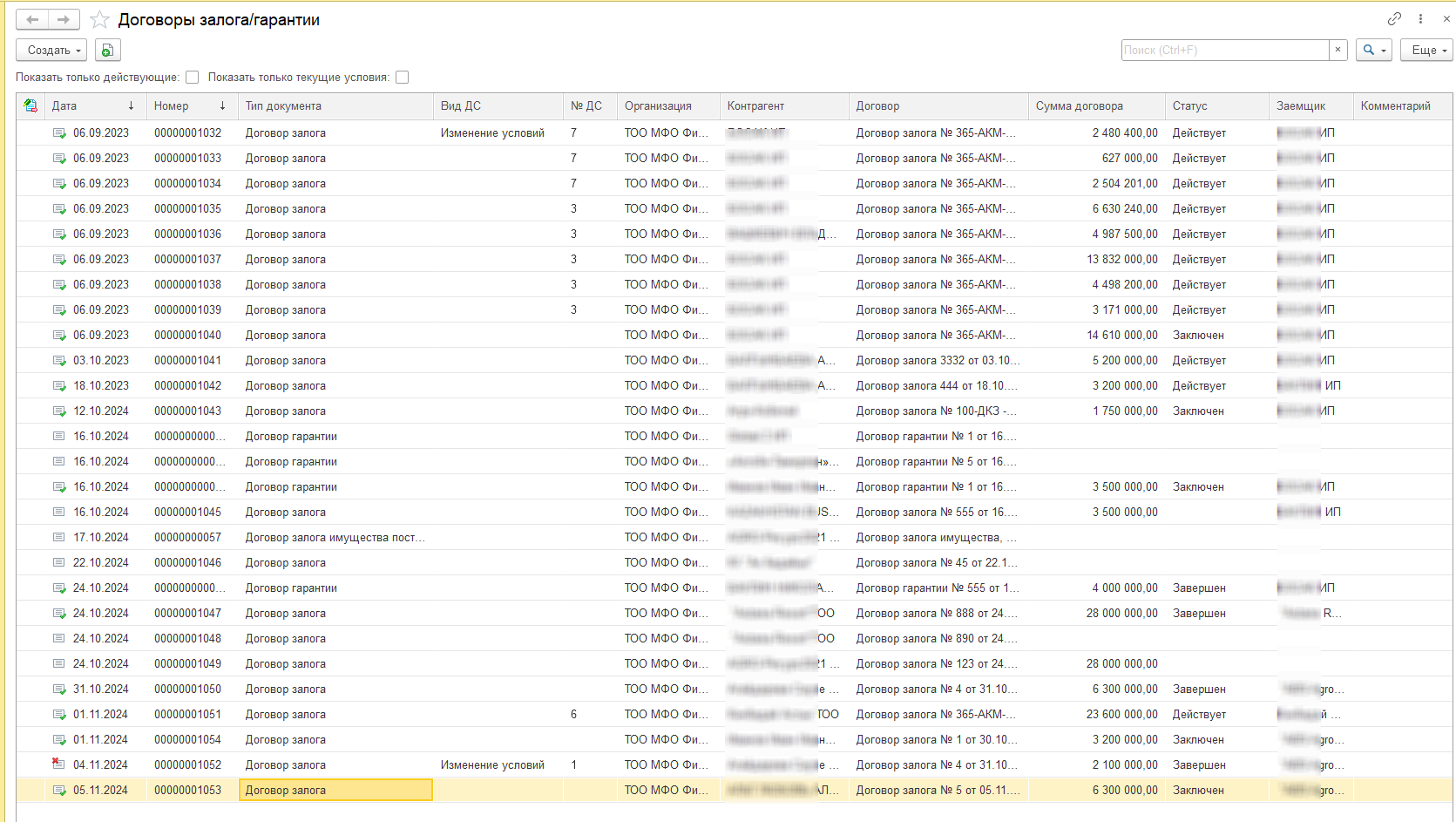Select amount cell 13 832 000,00
This screenshot has width=1456, height=822.
1096,259
